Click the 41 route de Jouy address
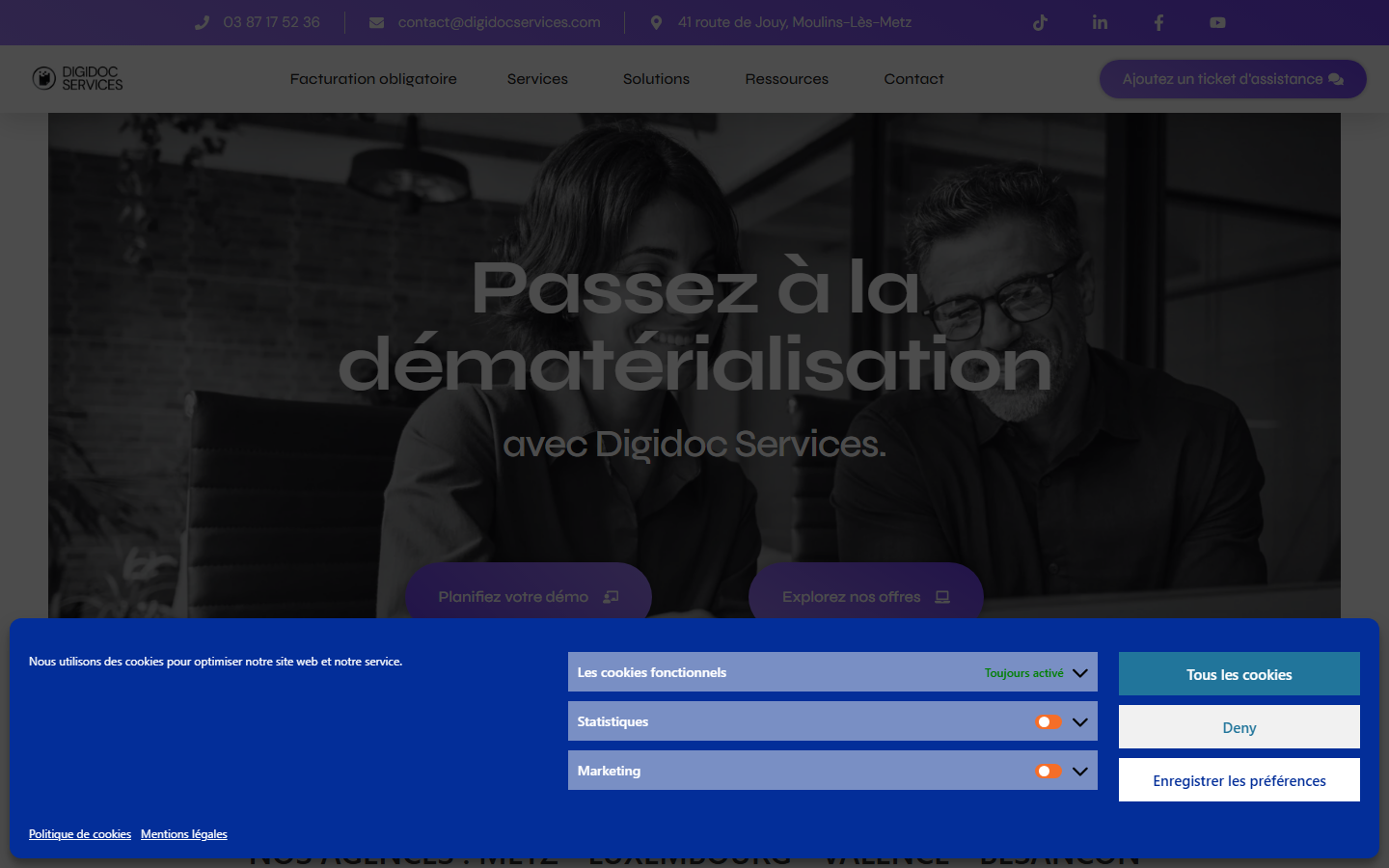This screenshot has width=1389, height=868. click(x=795, y=22)
